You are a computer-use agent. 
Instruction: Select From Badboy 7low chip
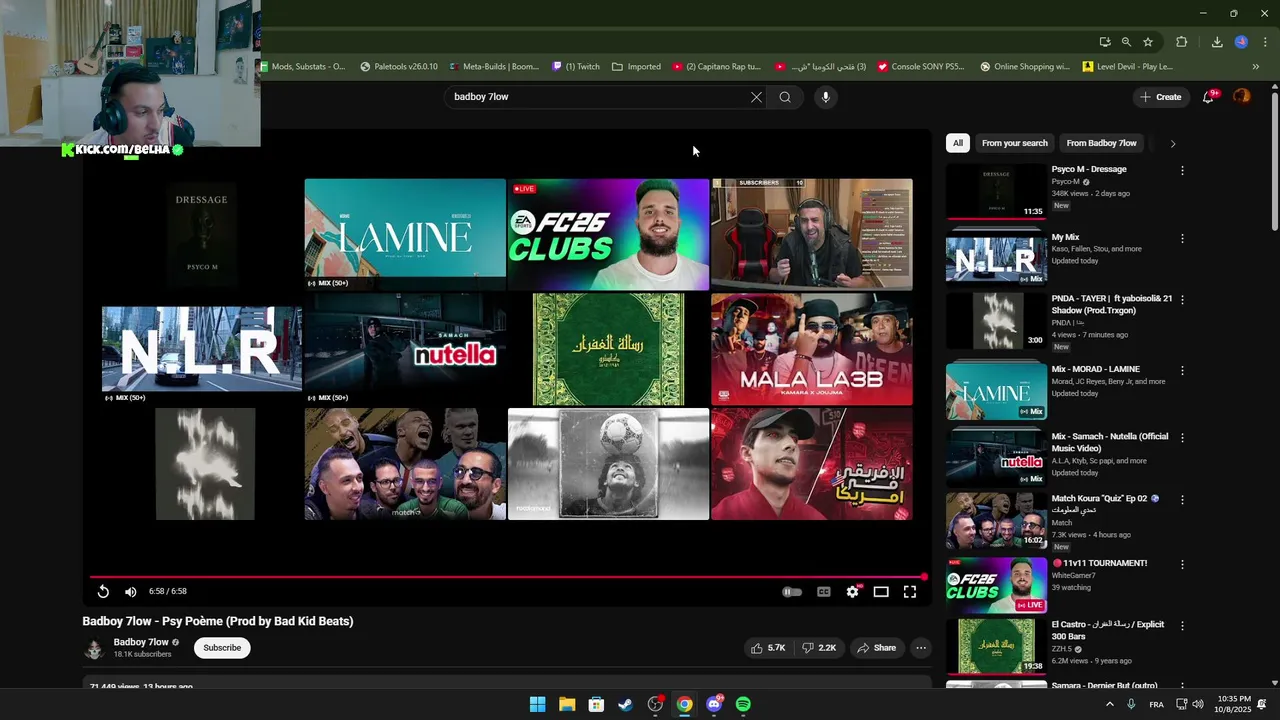tap(1101, 143)
